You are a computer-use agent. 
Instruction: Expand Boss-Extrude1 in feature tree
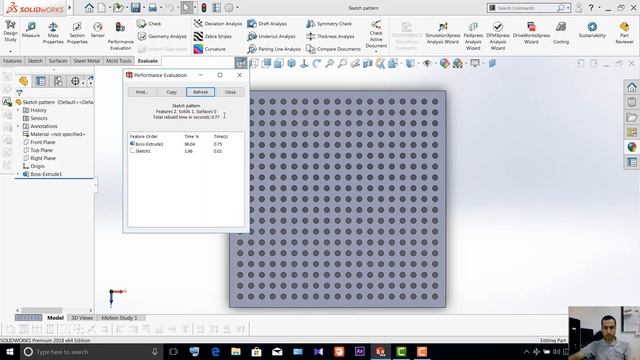pos(18,174)
